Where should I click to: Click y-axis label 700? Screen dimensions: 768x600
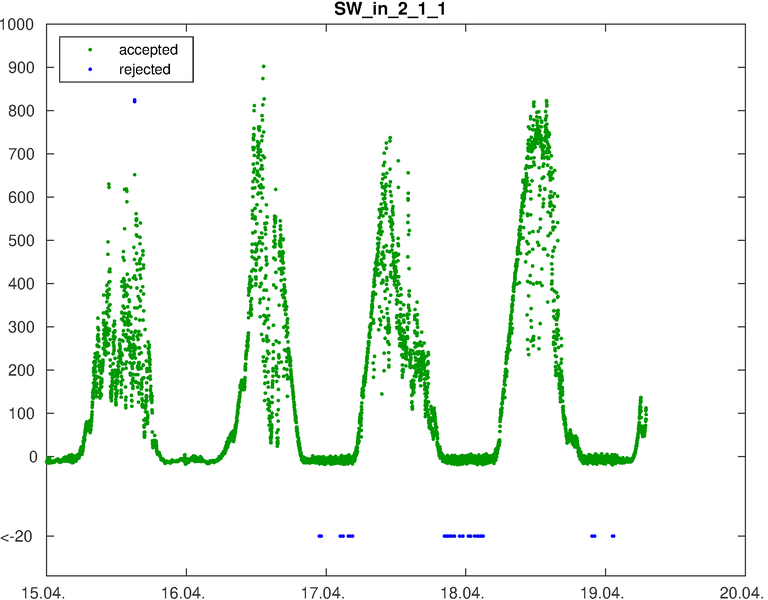[22, 154]
